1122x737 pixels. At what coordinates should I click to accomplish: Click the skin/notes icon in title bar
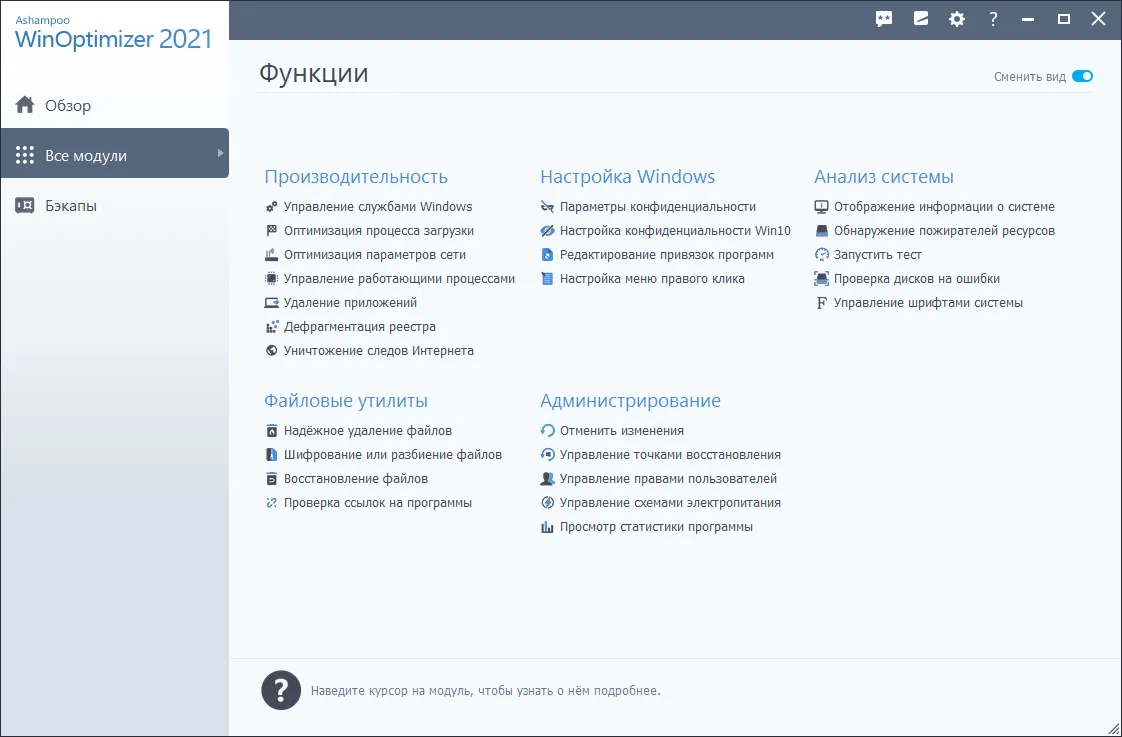click(921, 19)
